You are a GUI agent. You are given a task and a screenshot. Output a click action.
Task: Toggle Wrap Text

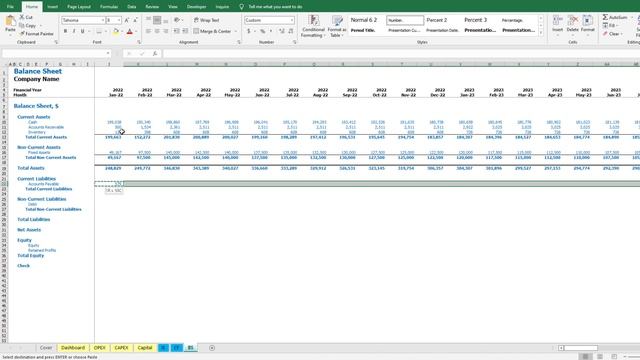(x=207, y=20)
